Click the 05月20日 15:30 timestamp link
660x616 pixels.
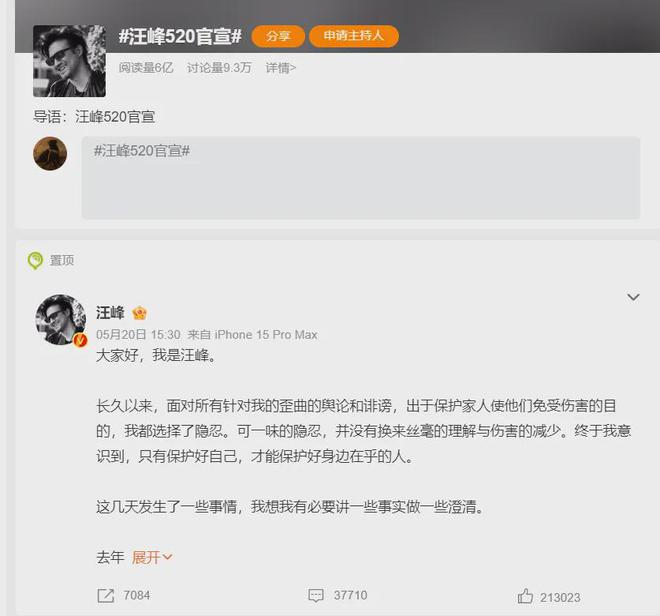[x=138, y=335]
